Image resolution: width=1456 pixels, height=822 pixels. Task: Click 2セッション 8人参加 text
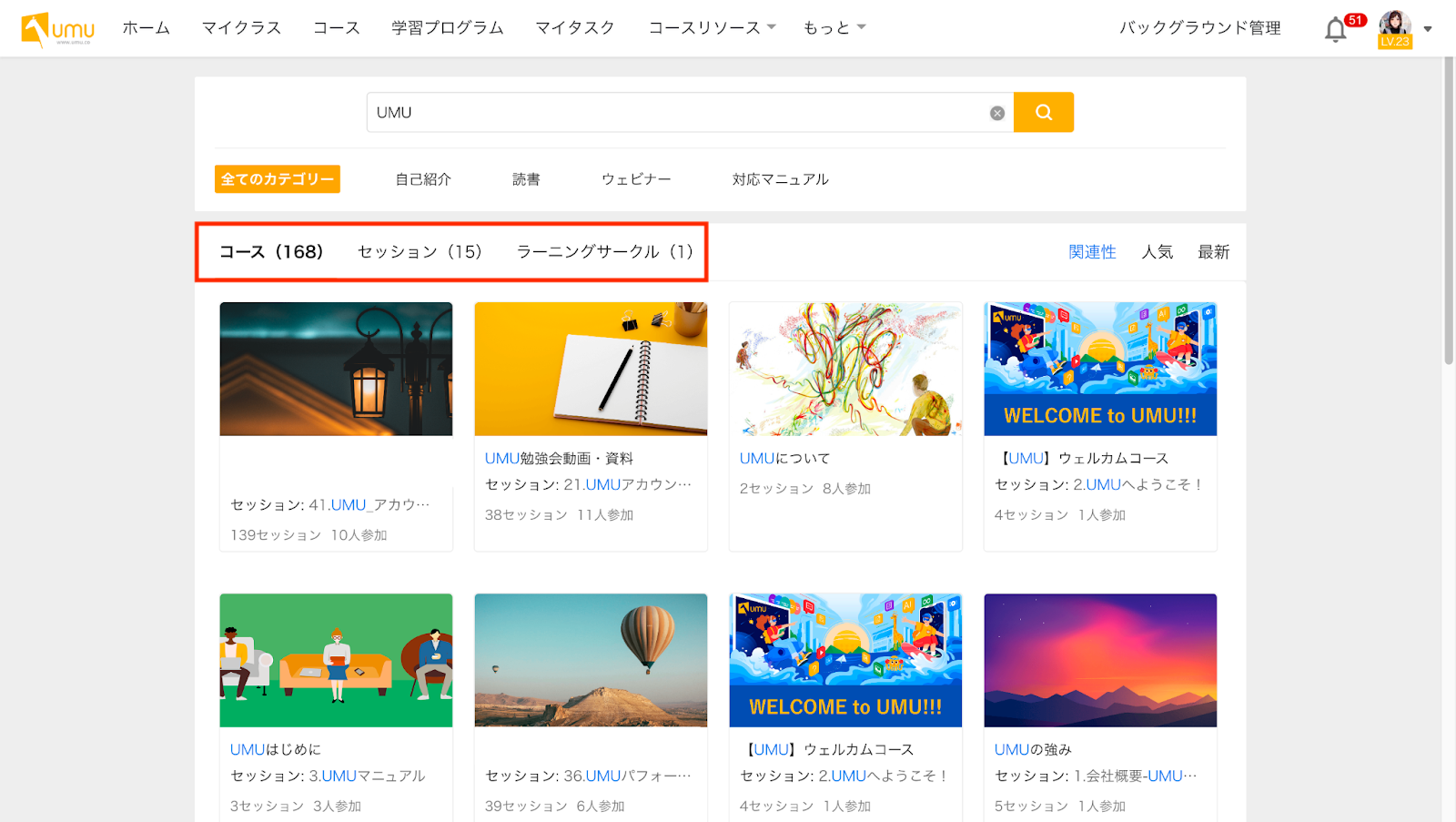[804, 489]
